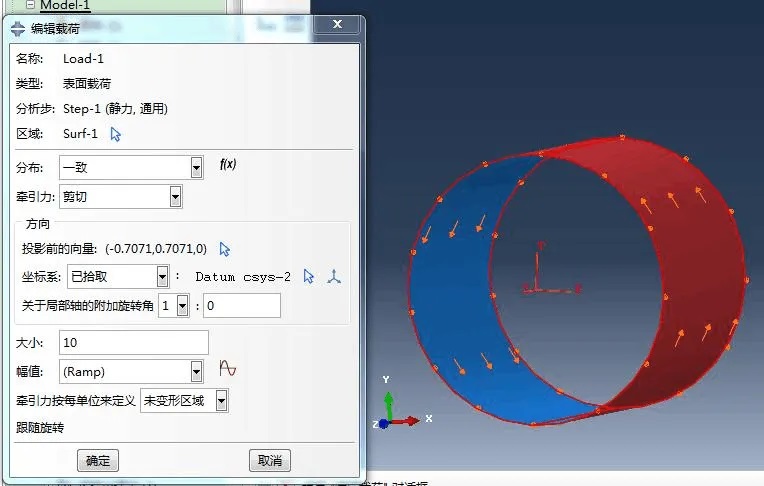Open the 坐标系 coordinate system dropdown
The width and height of the screenshot is (764, 486).
[162, 276]
